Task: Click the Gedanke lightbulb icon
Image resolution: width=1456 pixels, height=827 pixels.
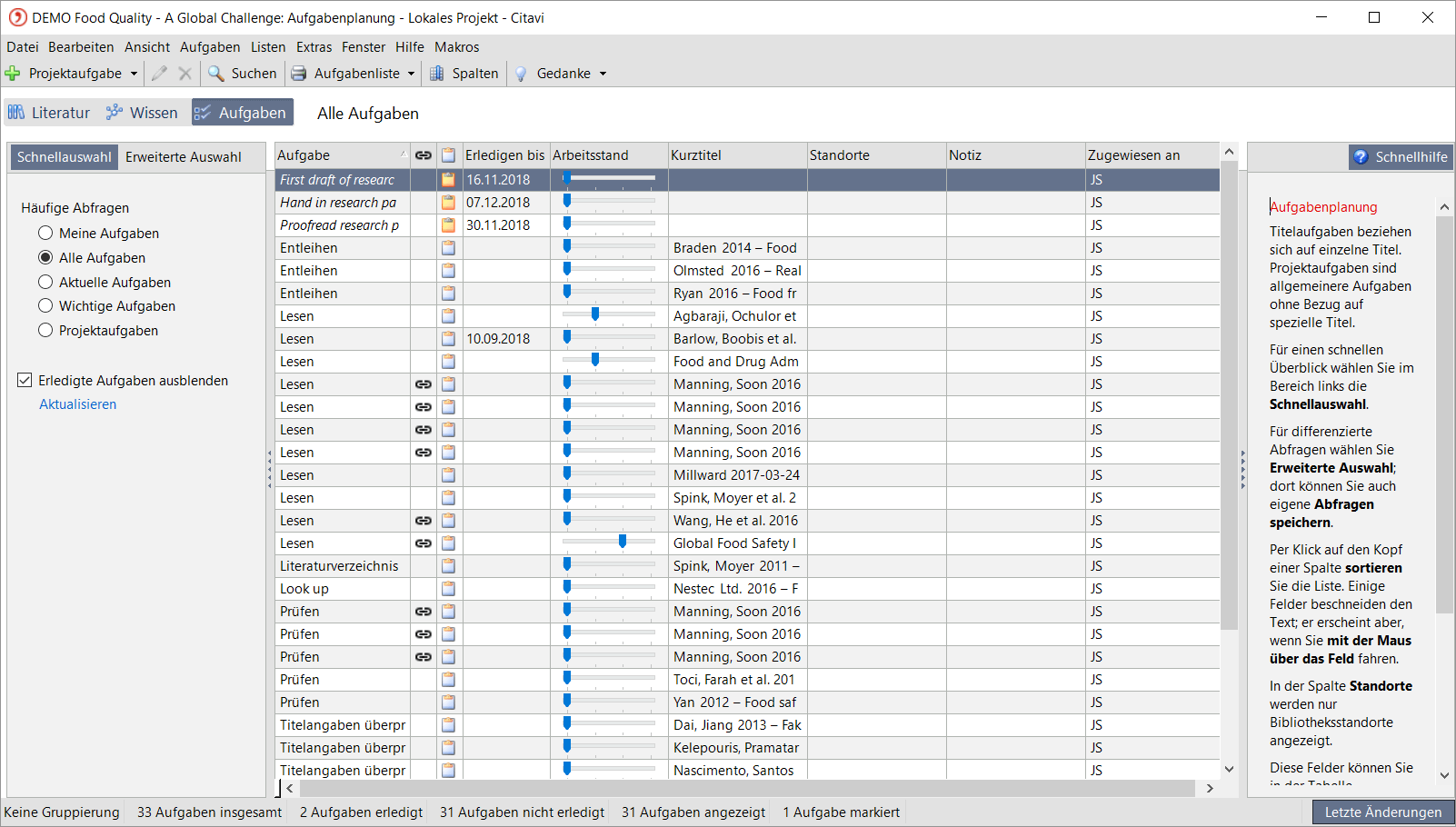Action: point(521,74)
